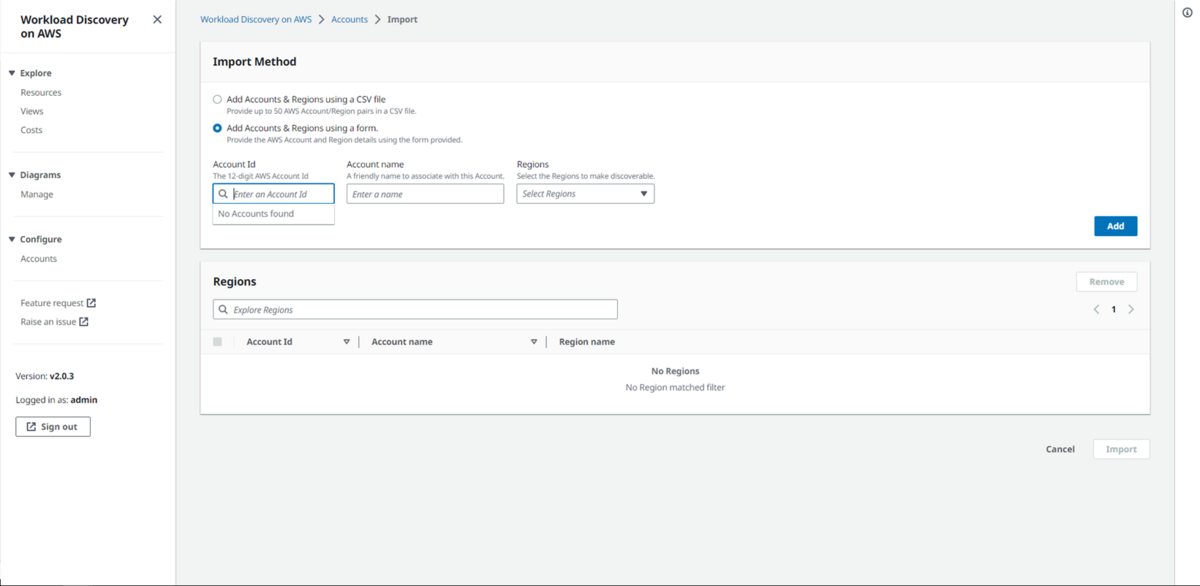Click the Region name column header
Viewport: 1200px width, 586px height.
pyautogui.click(x=587, y=342)
